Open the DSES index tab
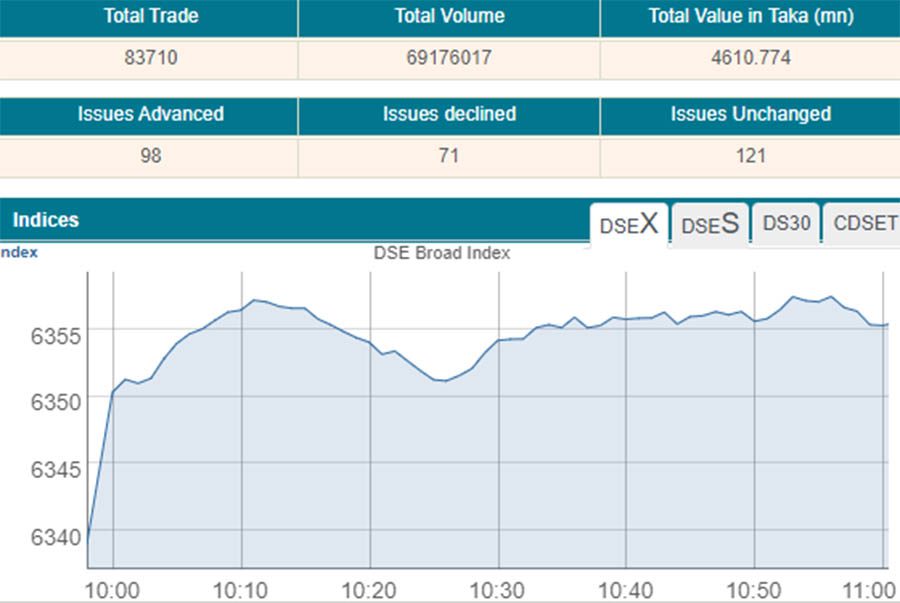900x603 pixels. (x=710, y=223)
